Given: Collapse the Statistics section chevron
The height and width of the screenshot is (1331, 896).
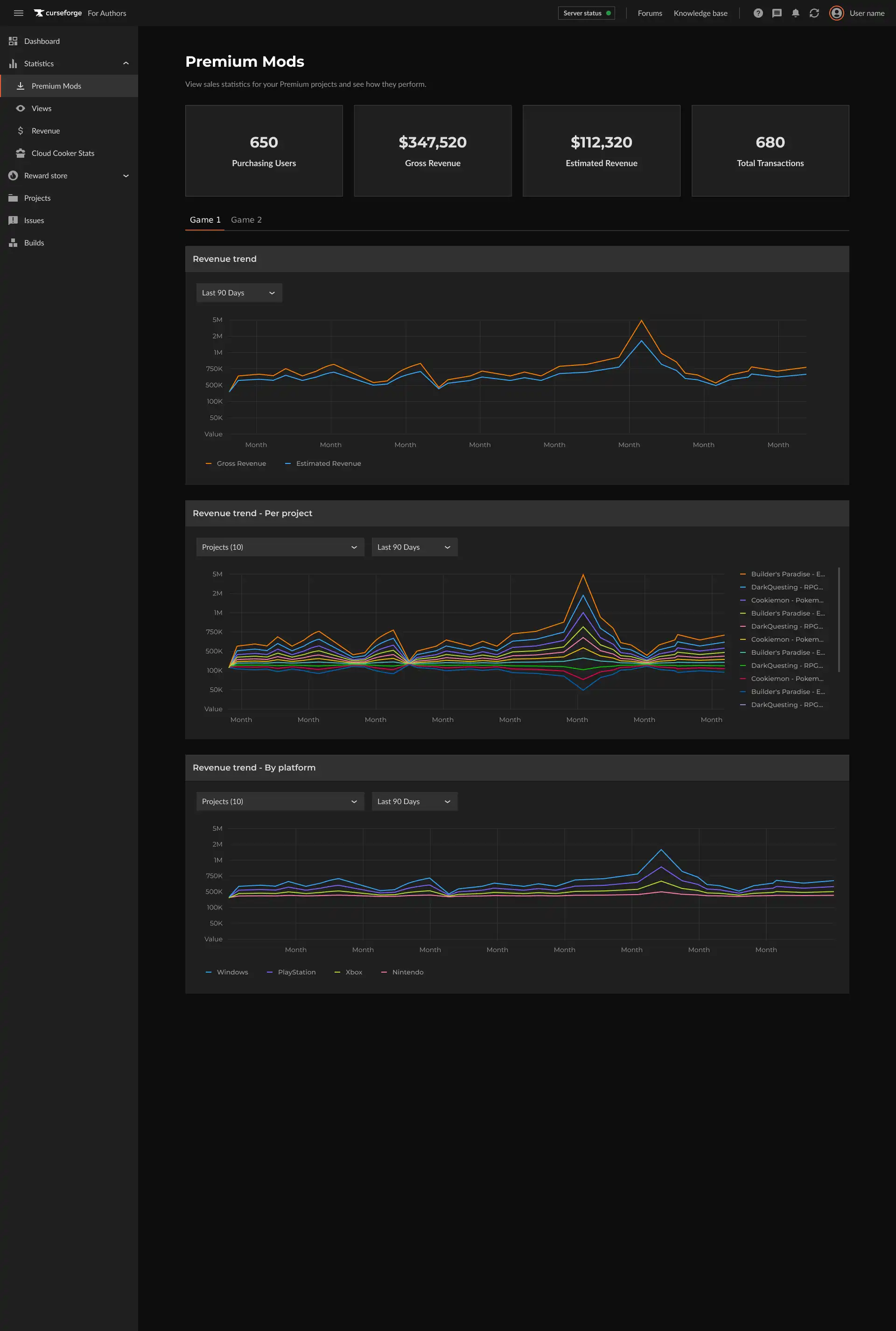Looking at the screenshot, I should click(126, 63).
